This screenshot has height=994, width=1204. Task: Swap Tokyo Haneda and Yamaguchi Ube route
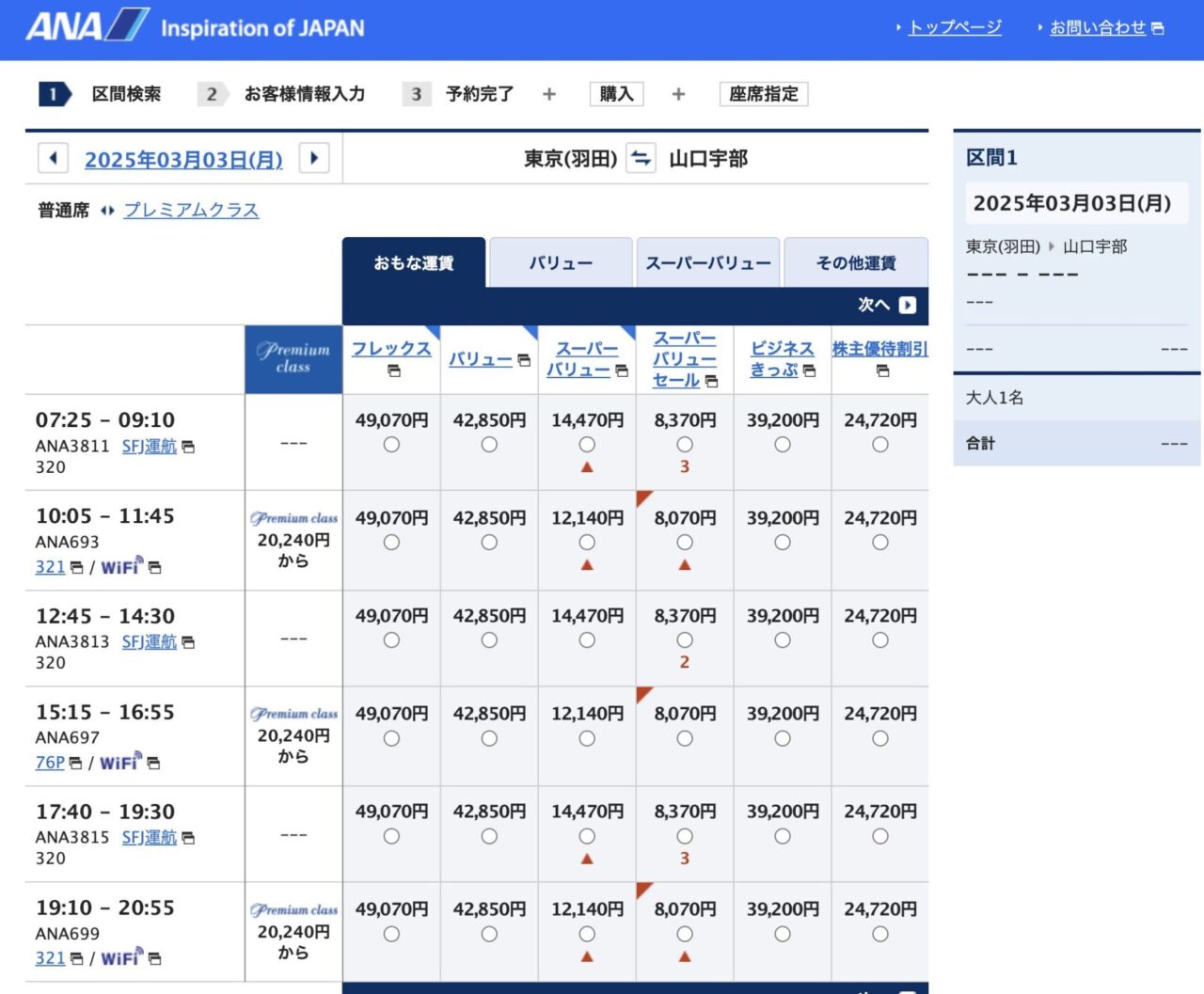pos(641,158)
